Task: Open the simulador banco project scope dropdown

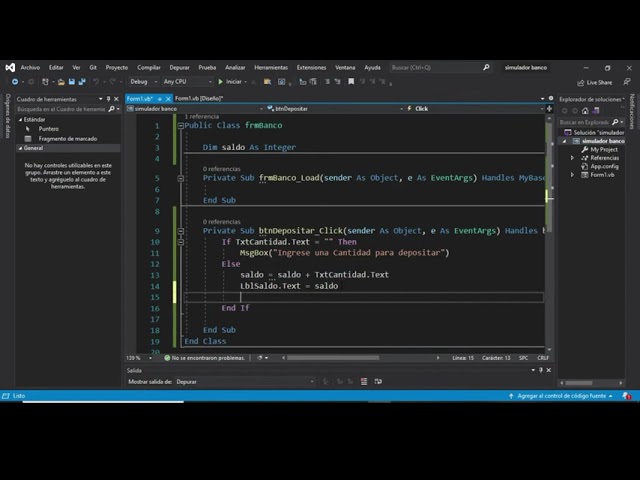Action: pyautogui.click(x=195, y=109)
